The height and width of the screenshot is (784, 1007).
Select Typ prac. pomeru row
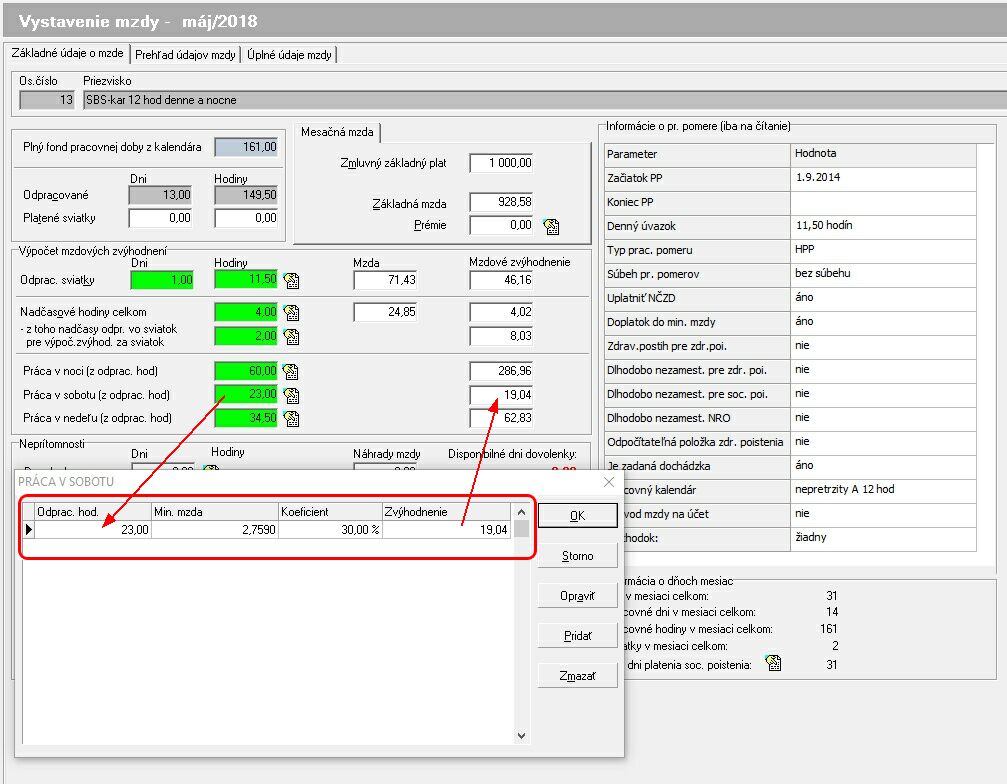click(x=790, y=250)
